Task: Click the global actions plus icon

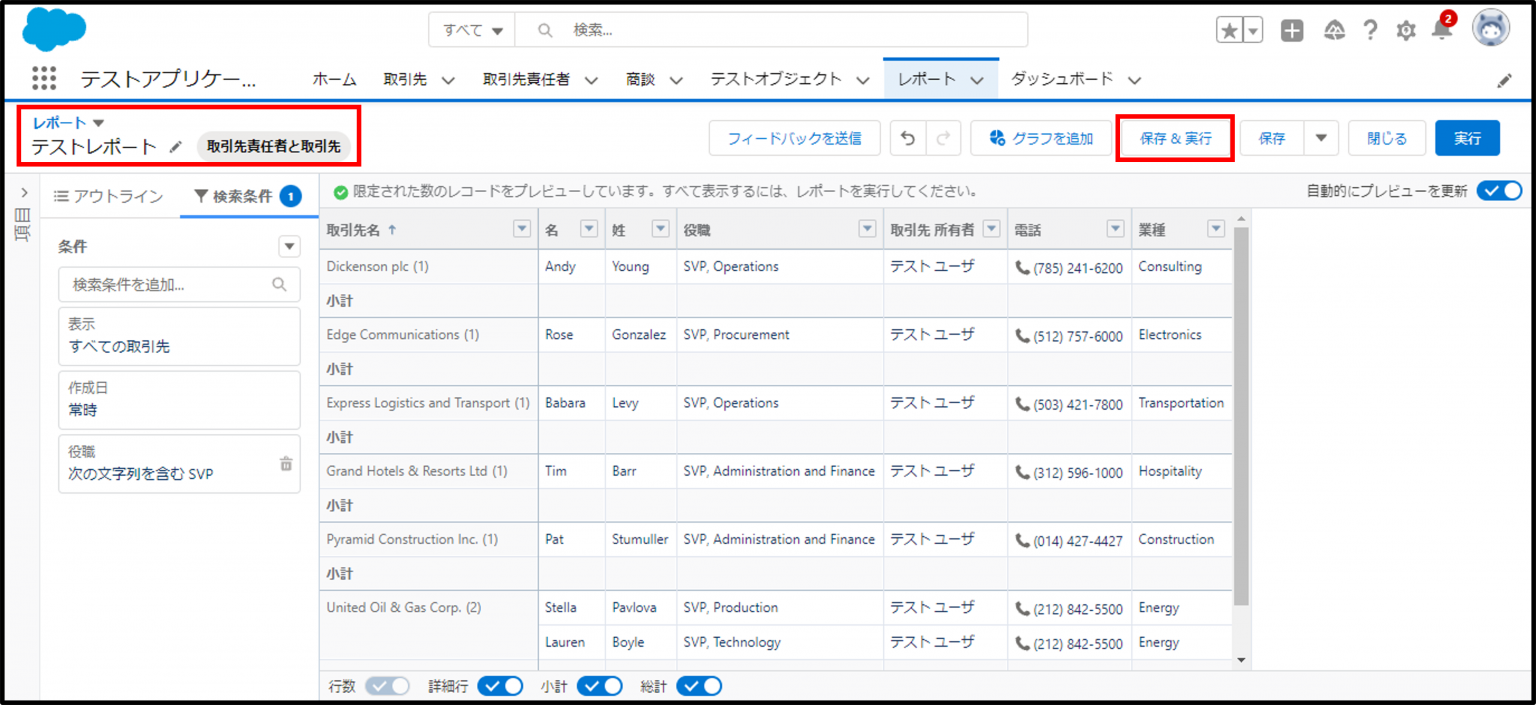Action: pyautogui.click(x=1292, y=31)
